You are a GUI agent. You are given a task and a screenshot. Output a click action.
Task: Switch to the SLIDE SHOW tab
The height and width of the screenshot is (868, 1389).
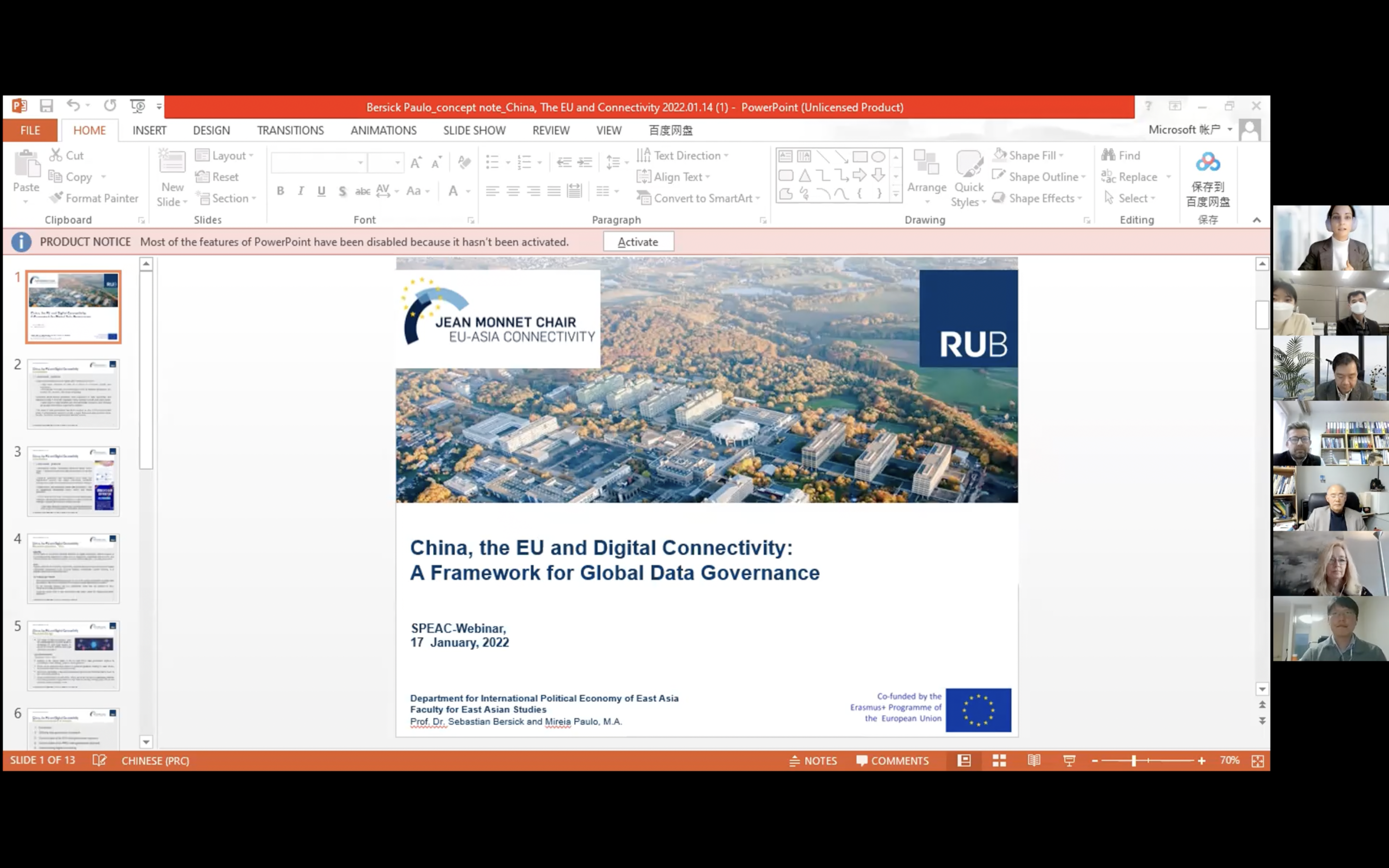tap(474, 130)
